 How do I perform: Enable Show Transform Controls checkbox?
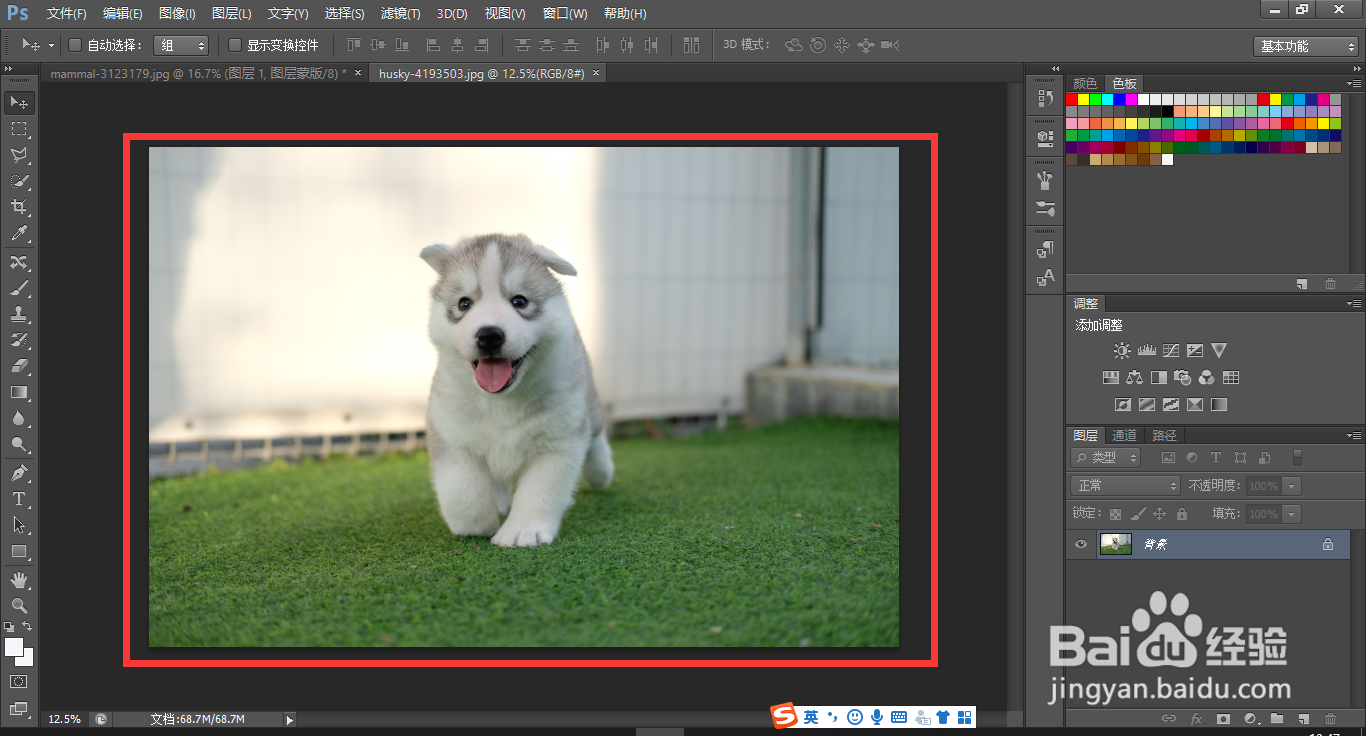tap(235, 45)
